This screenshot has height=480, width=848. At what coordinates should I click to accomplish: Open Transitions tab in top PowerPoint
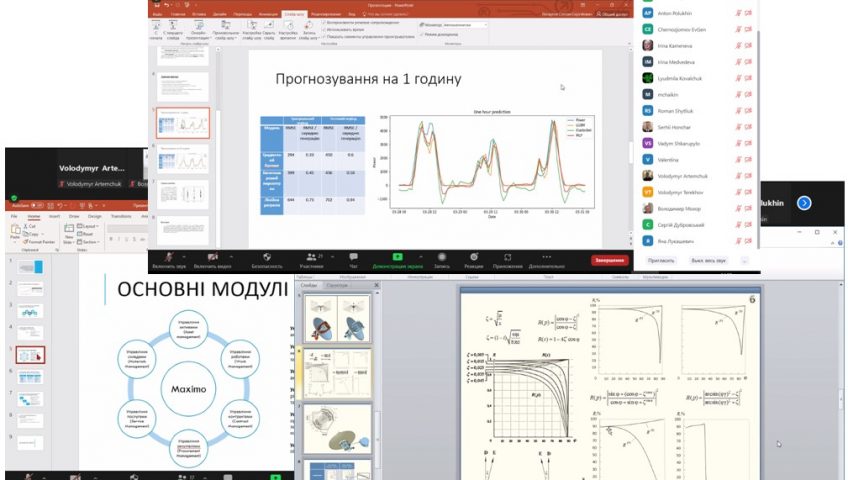point(243,14)
